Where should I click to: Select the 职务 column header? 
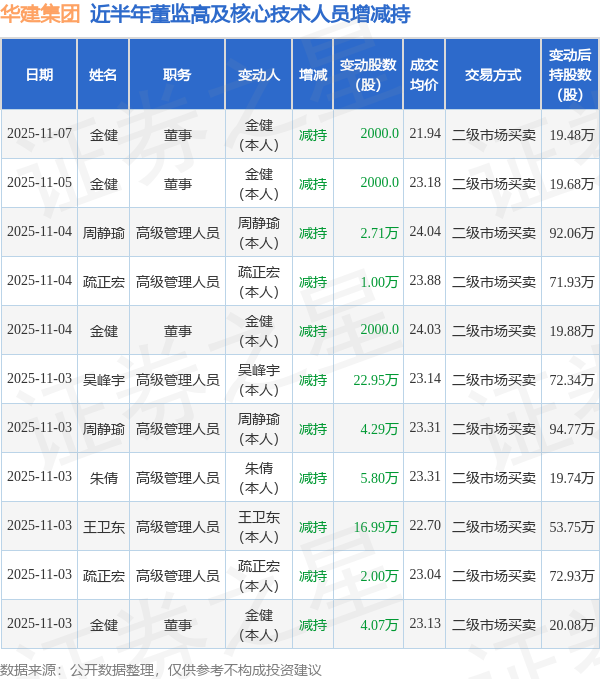pos(177,74)
